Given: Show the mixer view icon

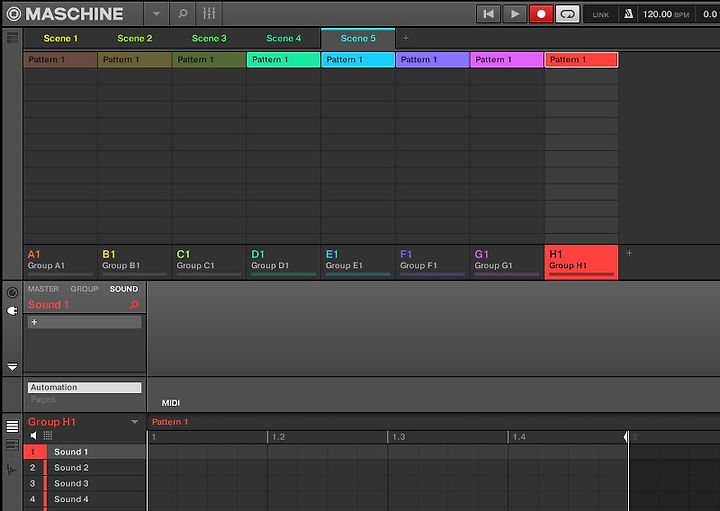Looking at the screenshot, I should point(209,14).
